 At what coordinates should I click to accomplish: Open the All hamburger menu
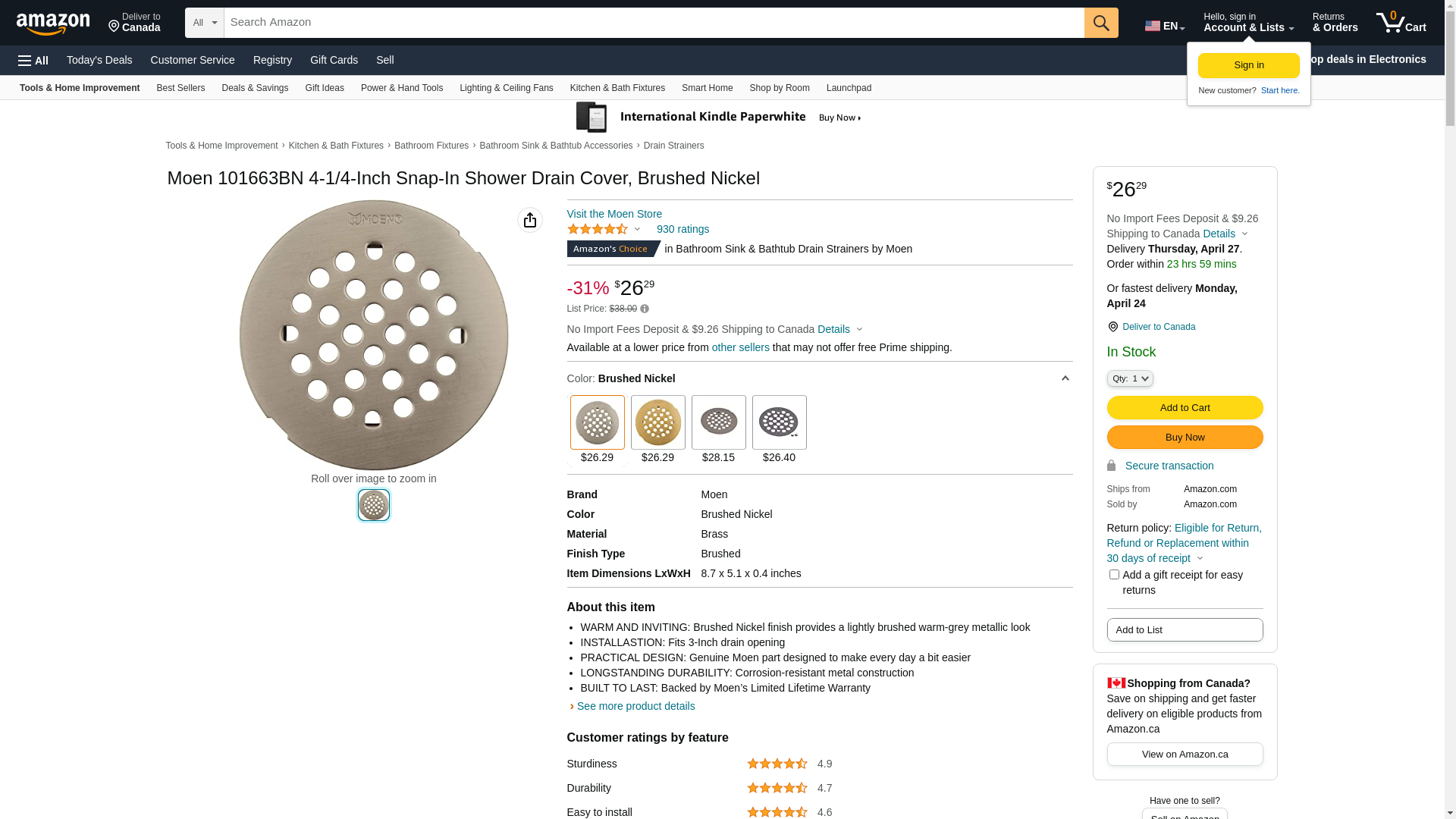tap(33, 60)
